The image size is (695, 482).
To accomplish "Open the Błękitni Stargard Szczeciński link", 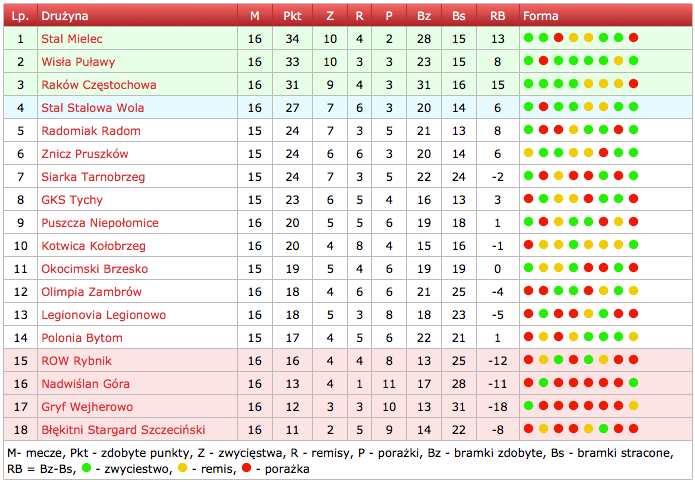I will 123,430.
